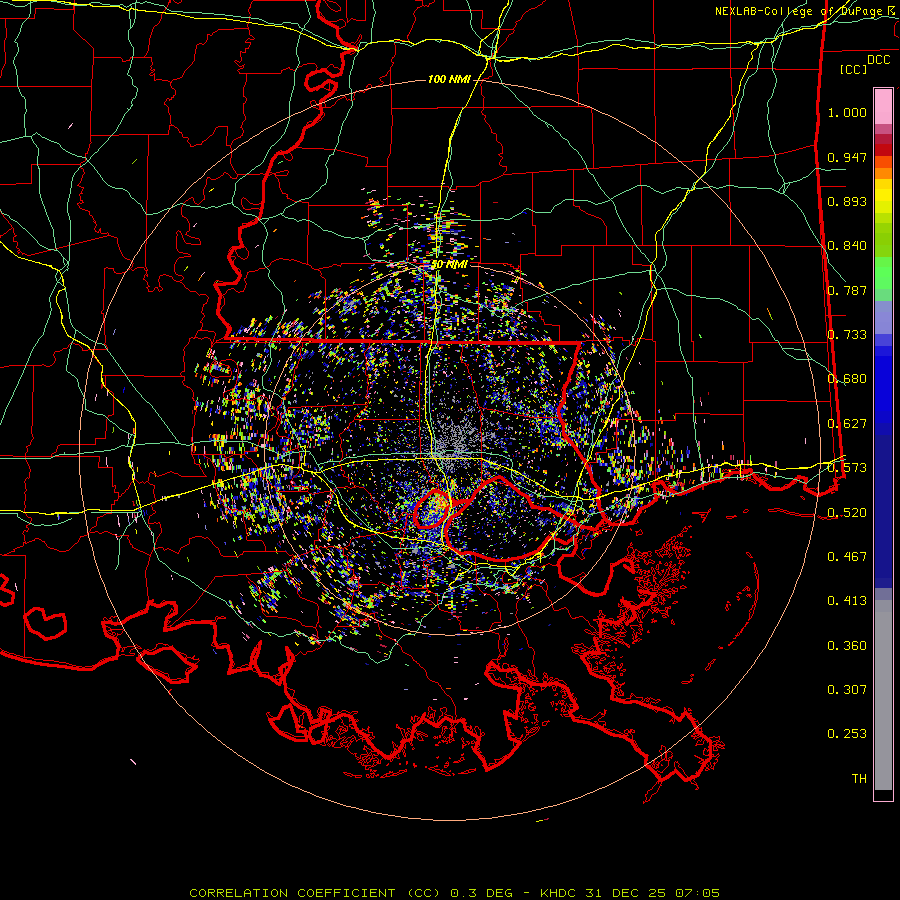The image size is (900, 900).
Task: Click the 0.573 legend value
Action: point(847,468)
